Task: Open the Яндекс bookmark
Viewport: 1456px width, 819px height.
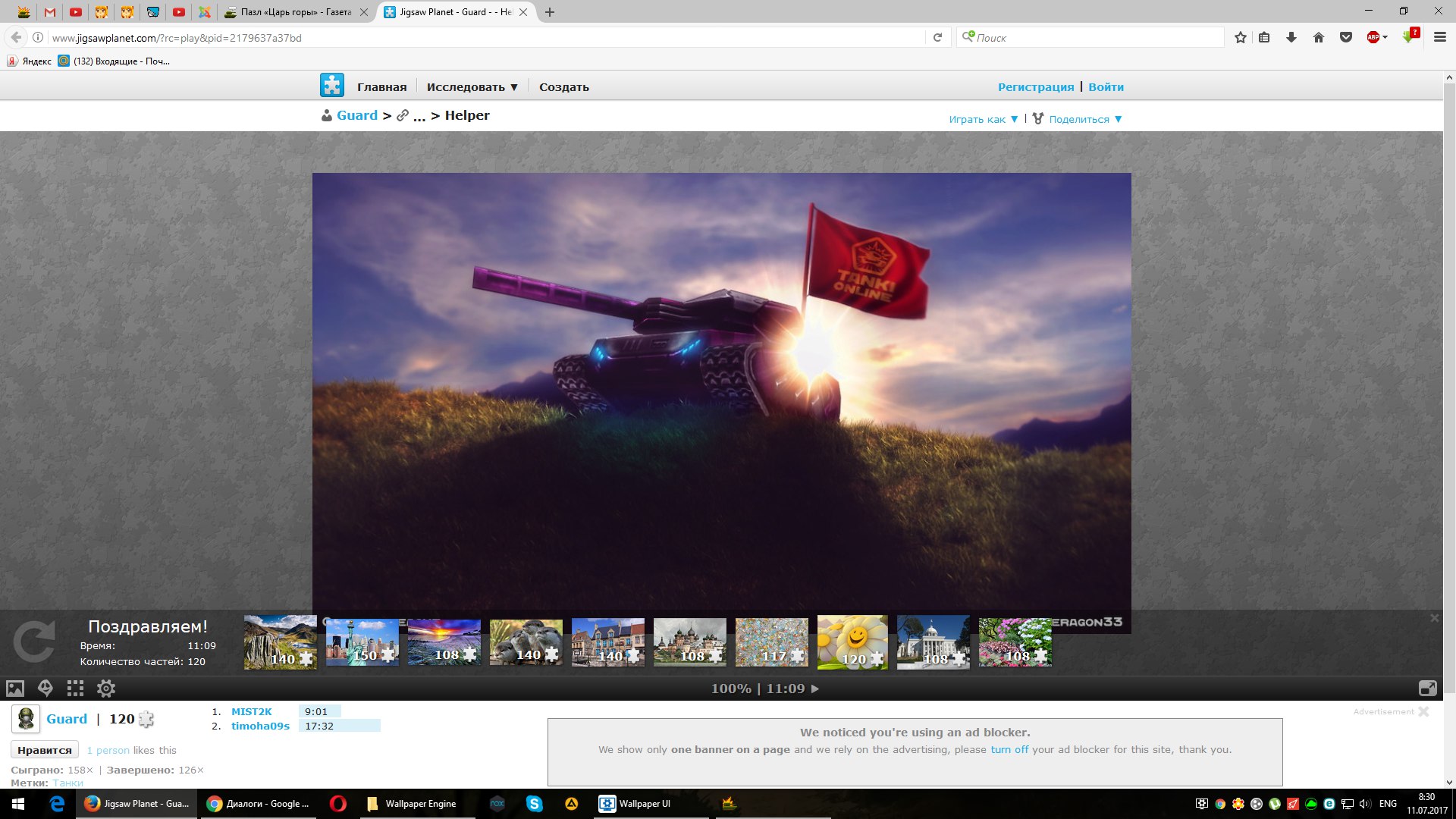Action: click(30, 61)
